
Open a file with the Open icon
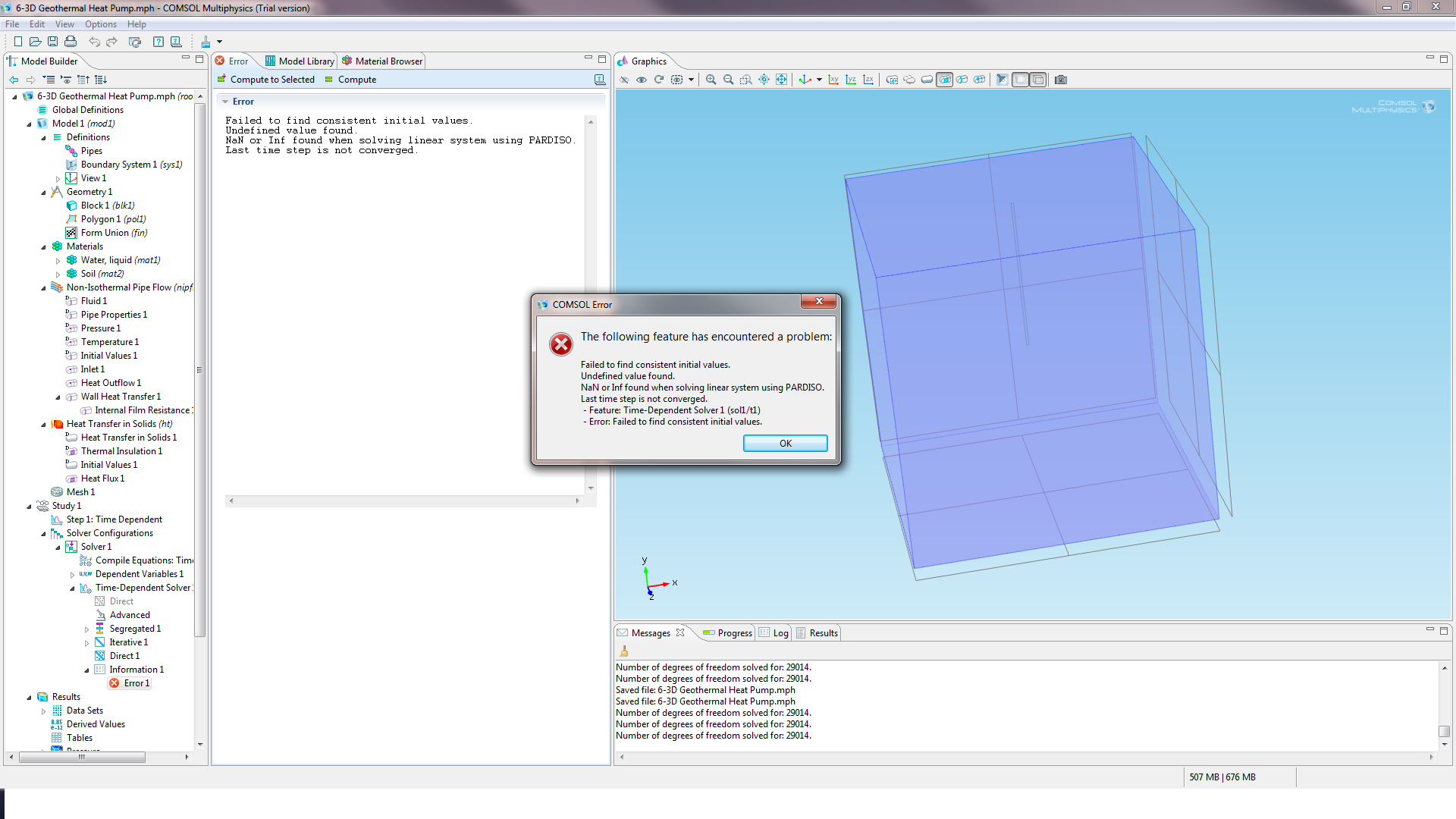click(36, 42)
